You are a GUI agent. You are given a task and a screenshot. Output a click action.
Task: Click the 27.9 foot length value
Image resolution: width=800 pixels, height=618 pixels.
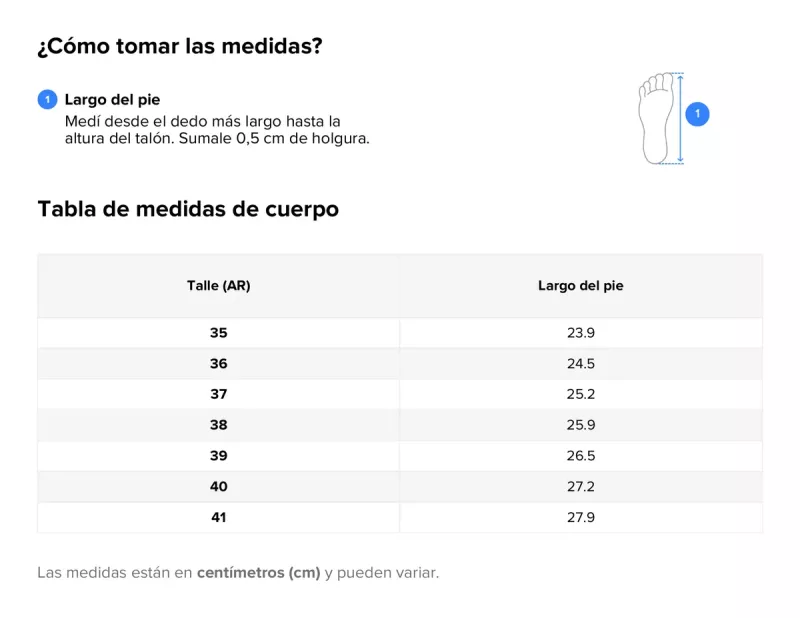click(580, 517)
